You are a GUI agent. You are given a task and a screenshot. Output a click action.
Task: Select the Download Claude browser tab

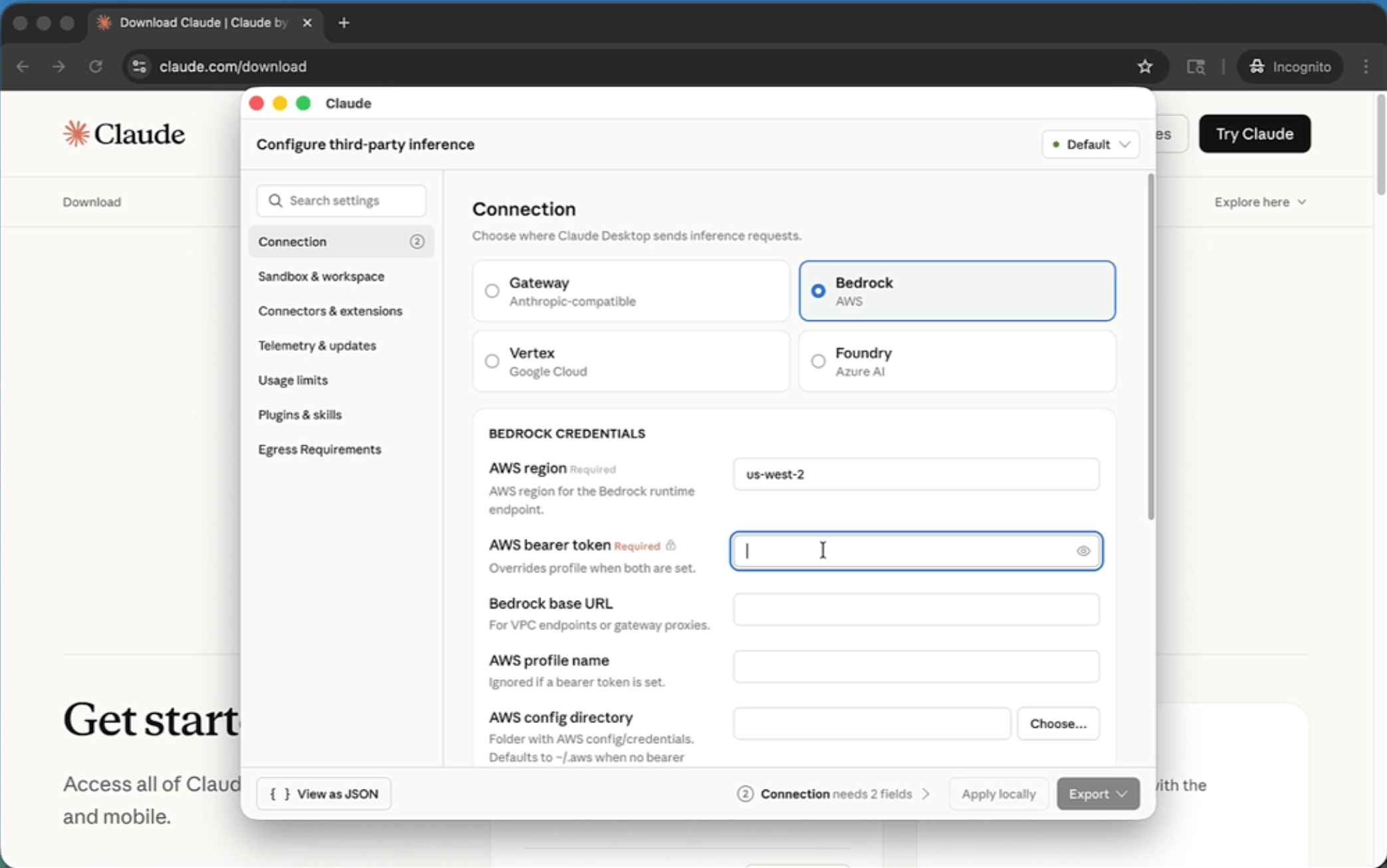coord(205,23)
